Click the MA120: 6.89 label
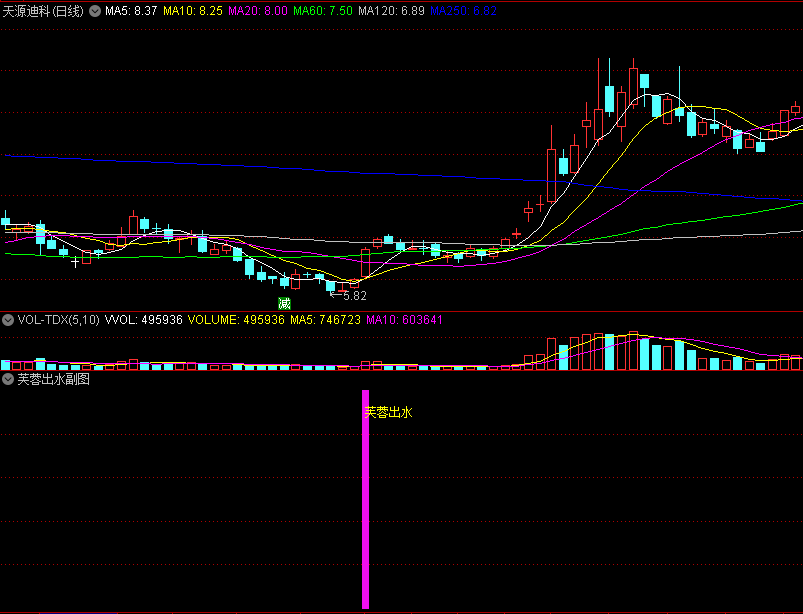803x614 pixels. [x=391, y=11]
